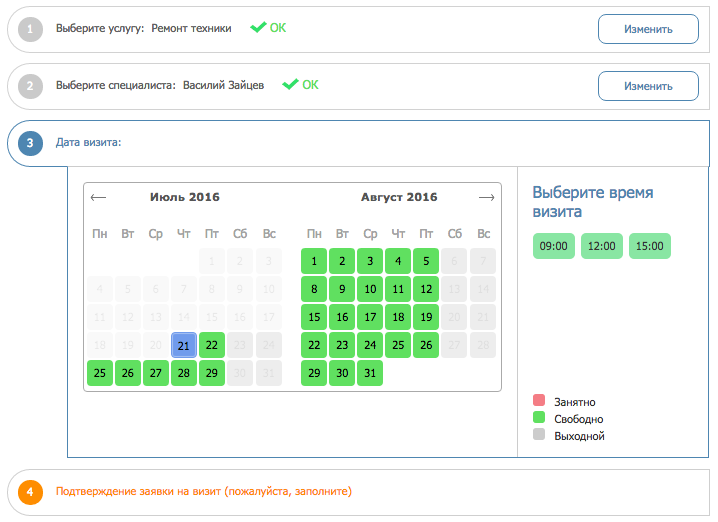Select July 27 in the calendar
Screen dimensions: 718x522
pyautogui.click(x=156, y=373)
